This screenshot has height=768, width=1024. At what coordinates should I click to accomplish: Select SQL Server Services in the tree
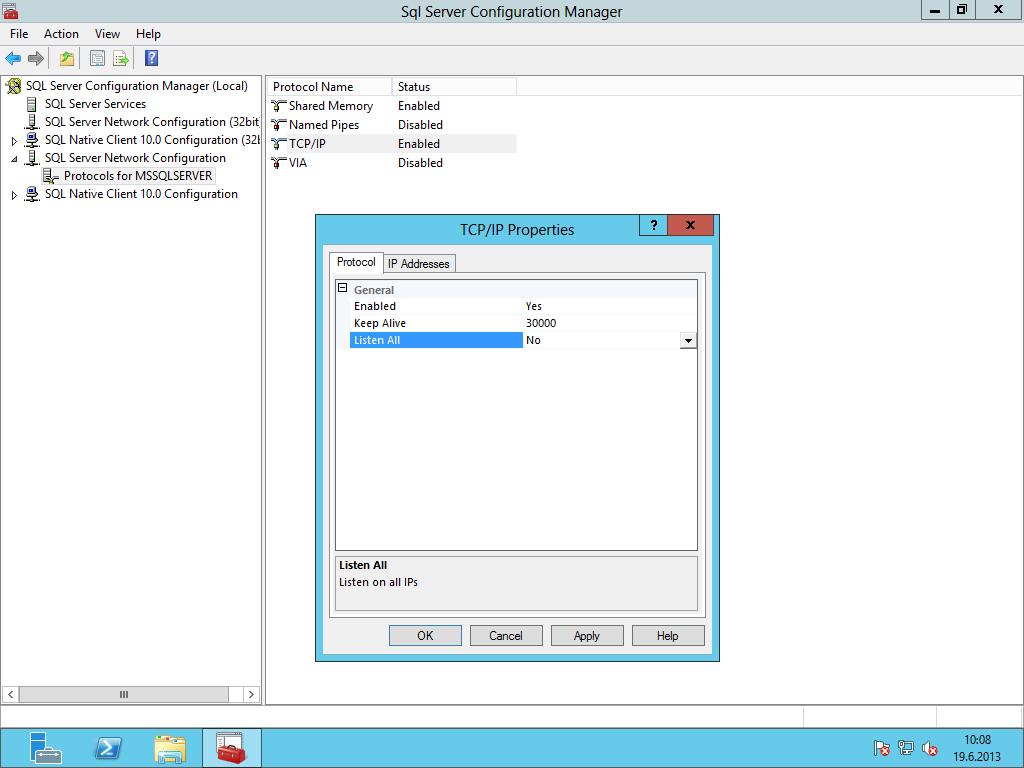point(95,104)
